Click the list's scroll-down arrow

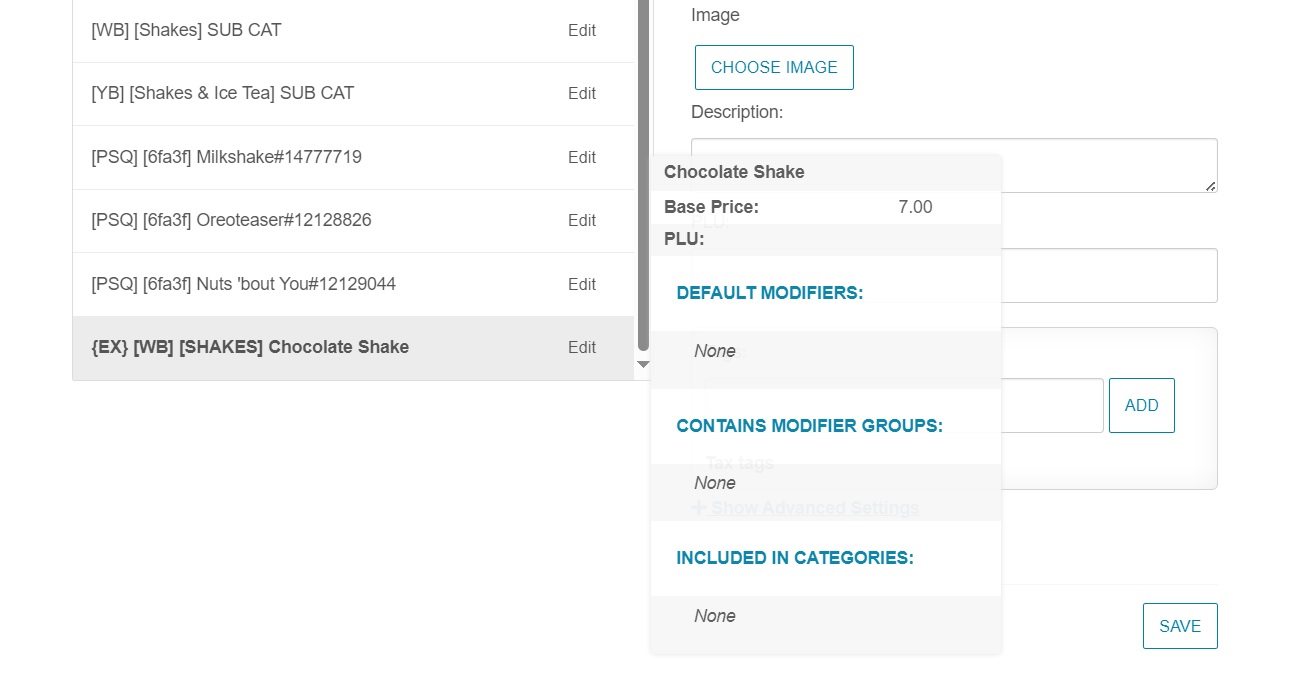[x=643, y=365]
